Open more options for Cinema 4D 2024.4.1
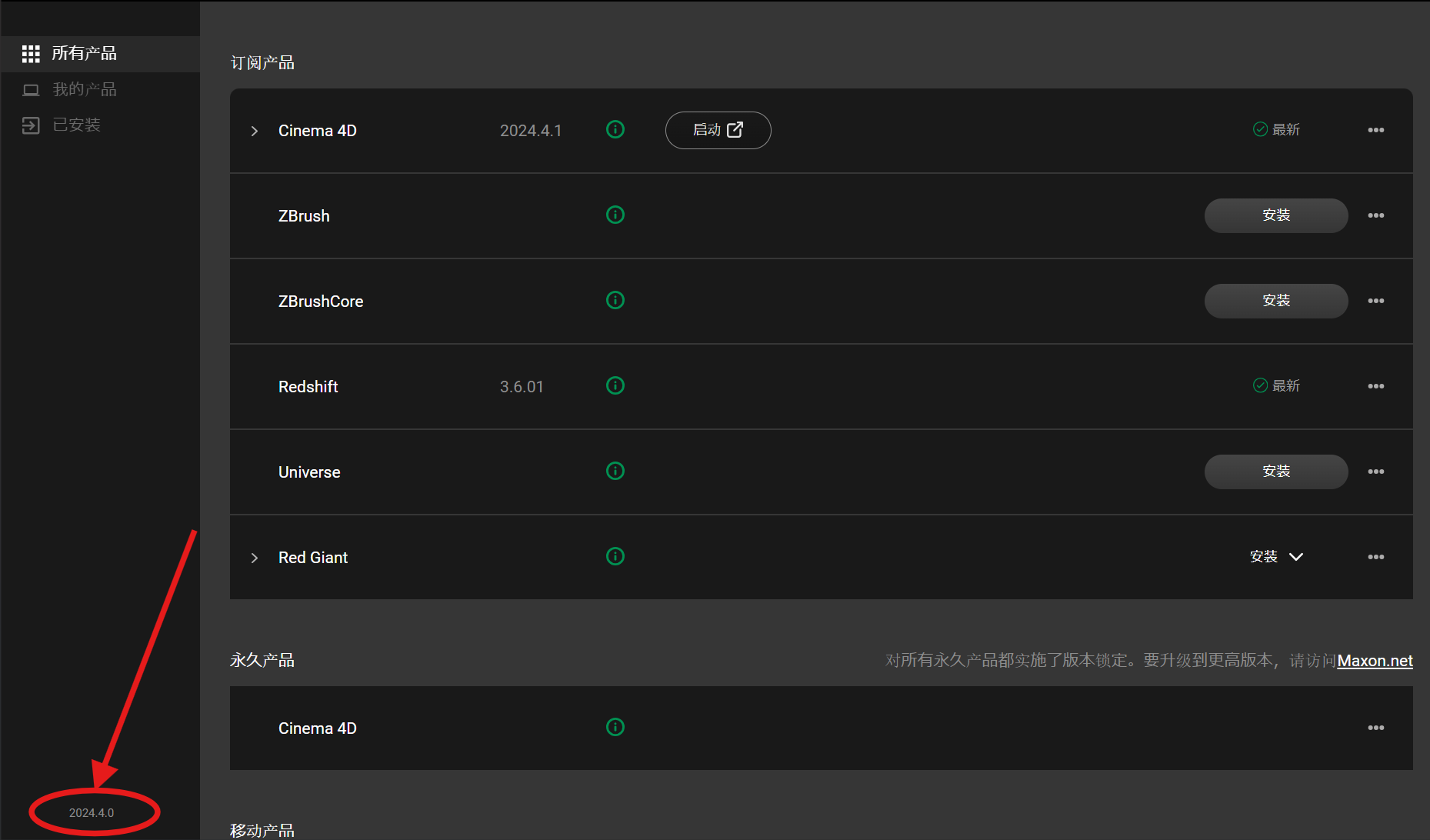The width and height of the screenshot is (1430, 840). tap(1376, 130)
